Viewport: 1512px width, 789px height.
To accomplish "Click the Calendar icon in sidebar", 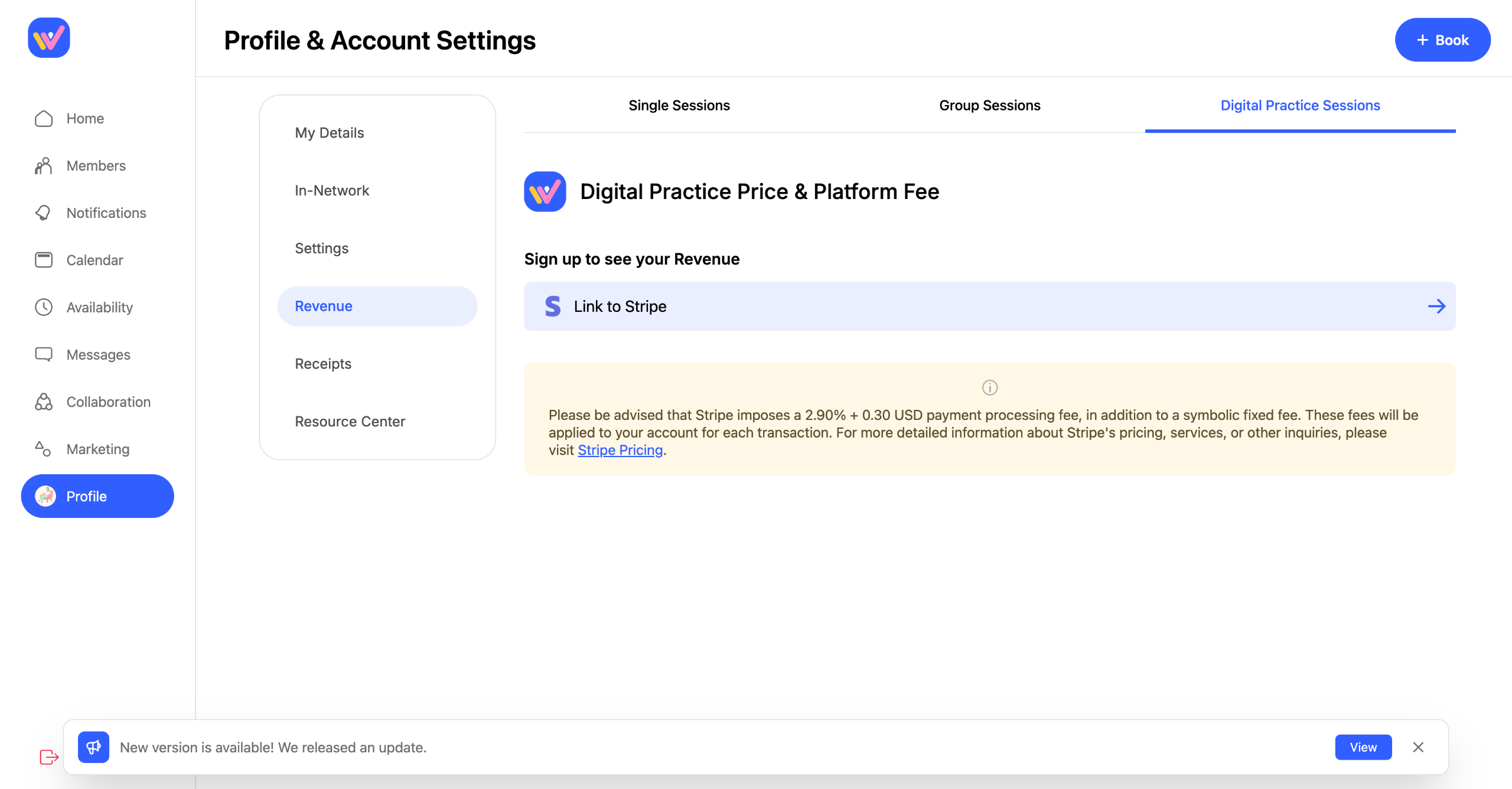I will 44,260.
